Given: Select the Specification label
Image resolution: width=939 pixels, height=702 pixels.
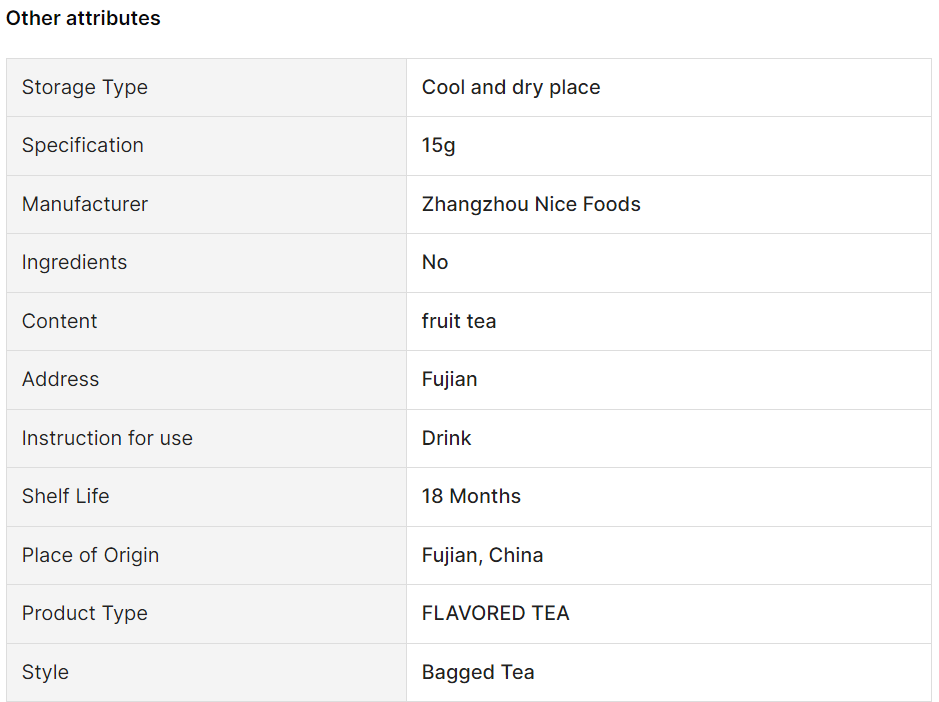Looking at the screenshot, I should [83, 146].
